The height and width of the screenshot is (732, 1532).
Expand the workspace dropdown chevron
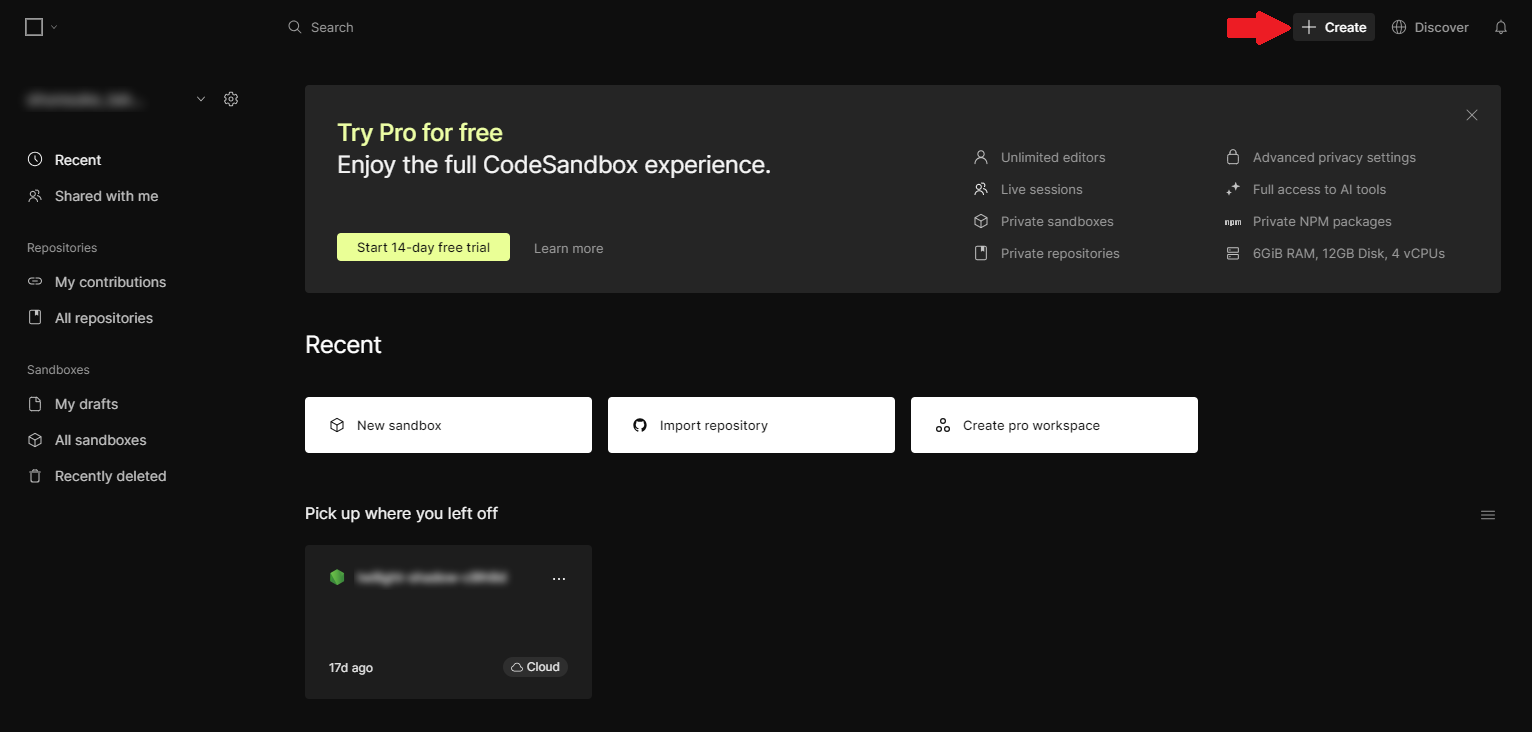[200, 99]
